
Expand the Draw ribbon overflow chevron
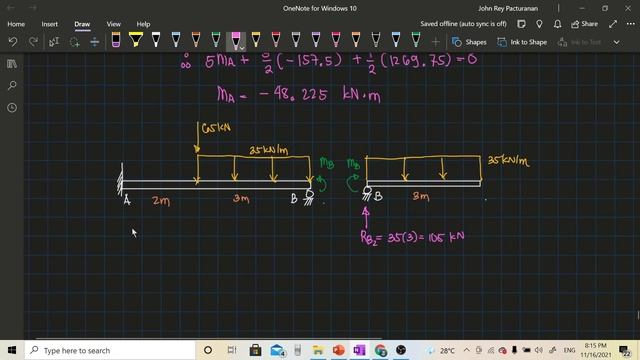pos(616,42)
